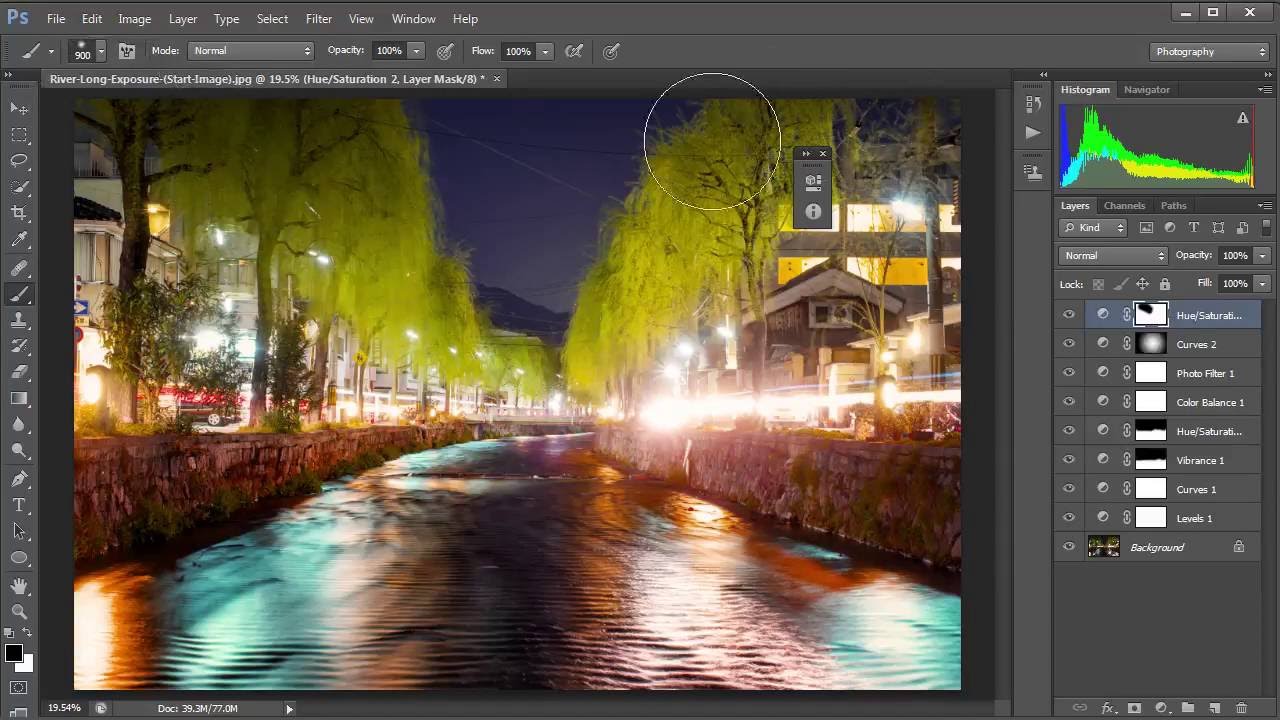Open the brush Mode dropdown
Screen dimensions: 1280x720
251,51
